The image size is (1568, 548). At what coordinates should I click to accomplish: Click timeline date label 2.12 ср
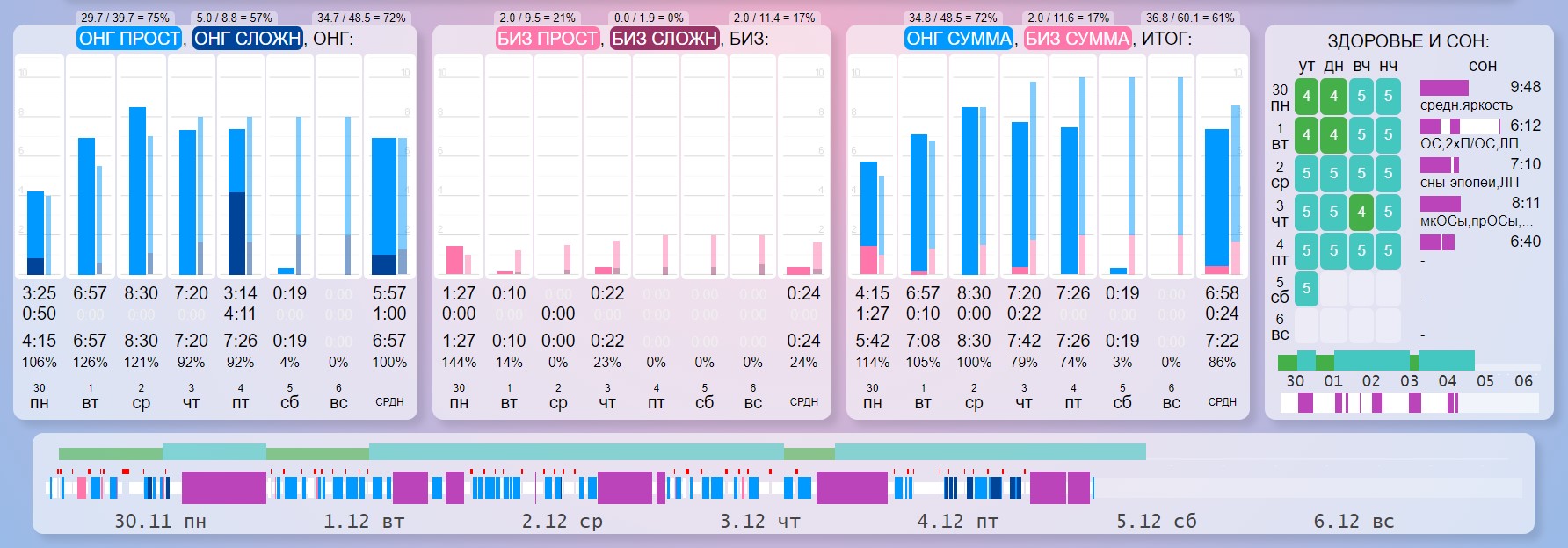563,521
